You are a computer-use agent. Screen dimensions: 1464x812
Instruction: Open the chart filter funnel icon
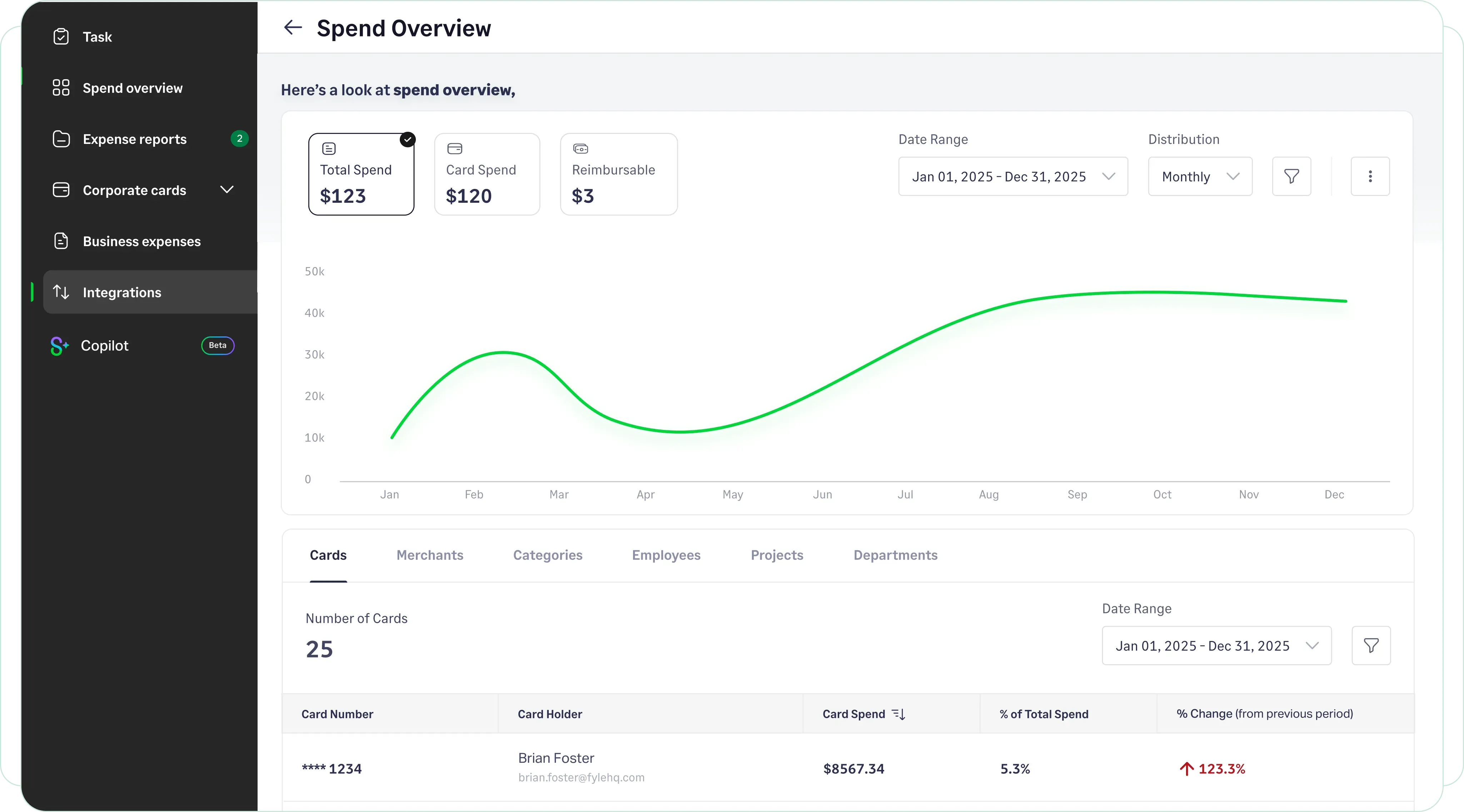tap(1291, 176)
